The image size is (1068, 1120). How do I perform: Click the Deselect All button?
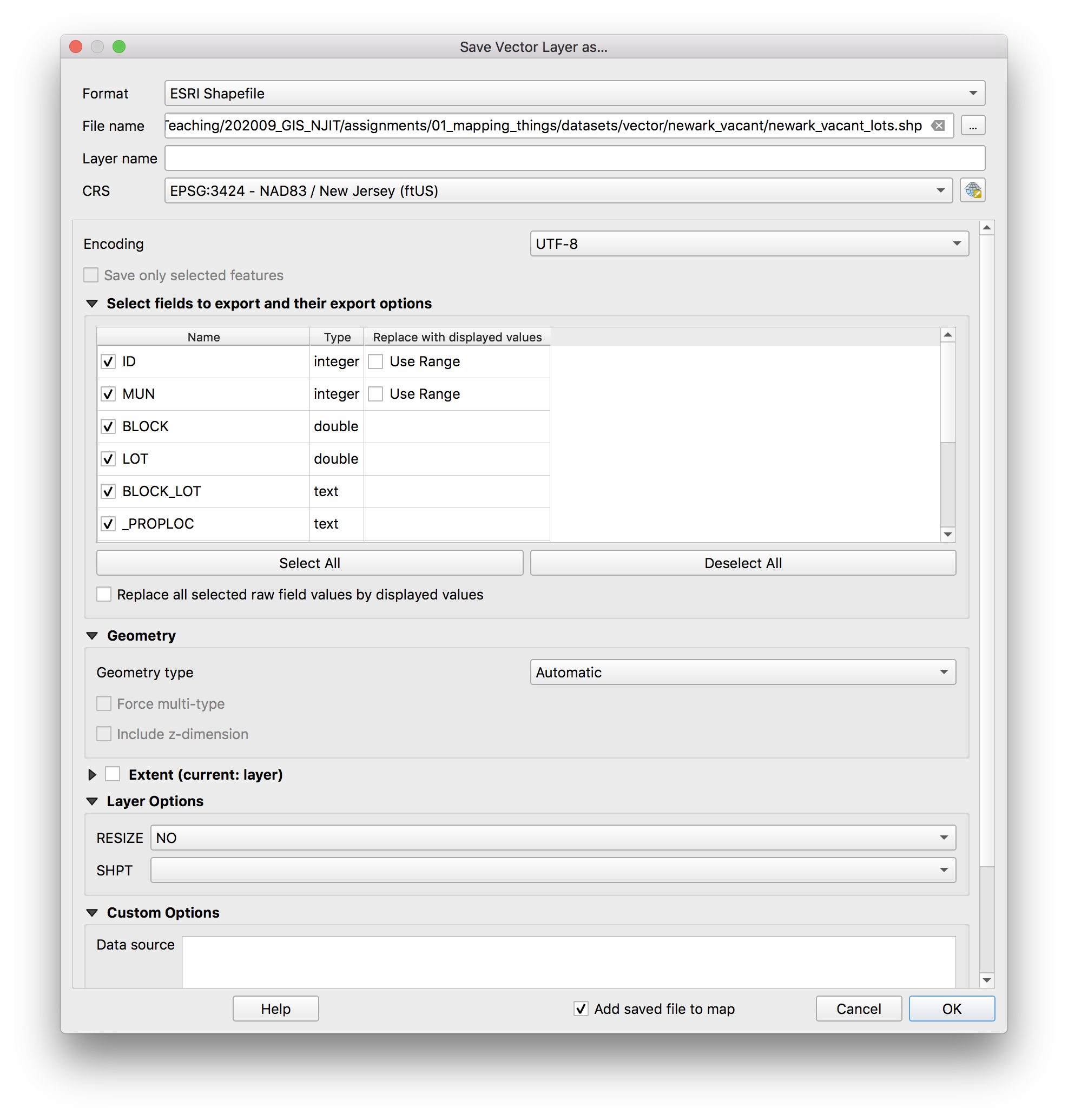point(743,563)
